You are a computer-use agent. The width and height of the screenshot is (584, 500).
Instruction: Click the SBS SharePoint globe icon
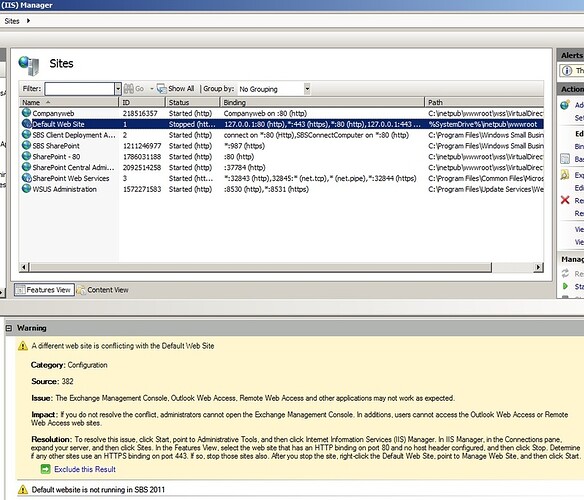[x=26, y=145]
